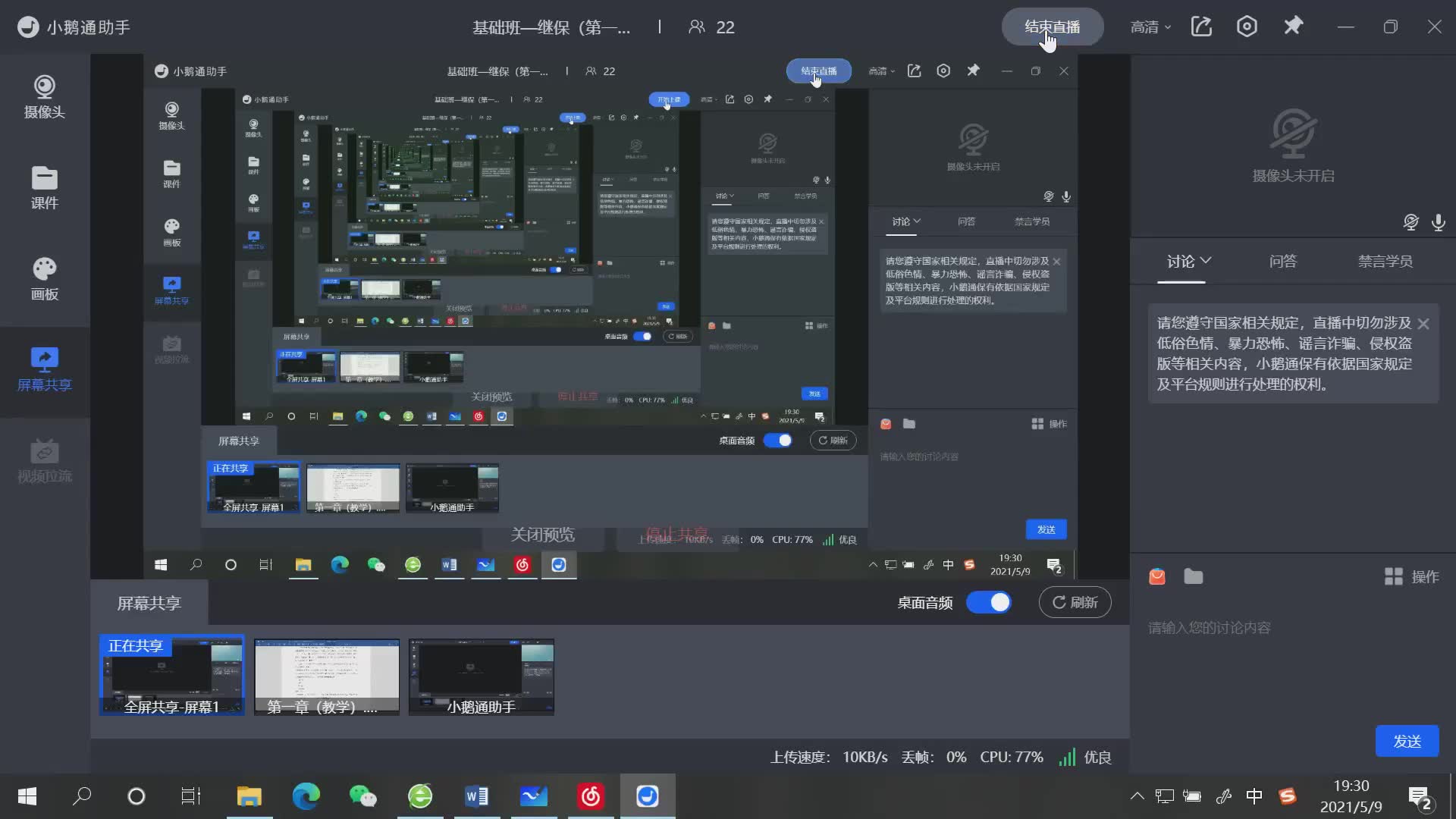Open Word from the taskbar

[x=477, y=796]
